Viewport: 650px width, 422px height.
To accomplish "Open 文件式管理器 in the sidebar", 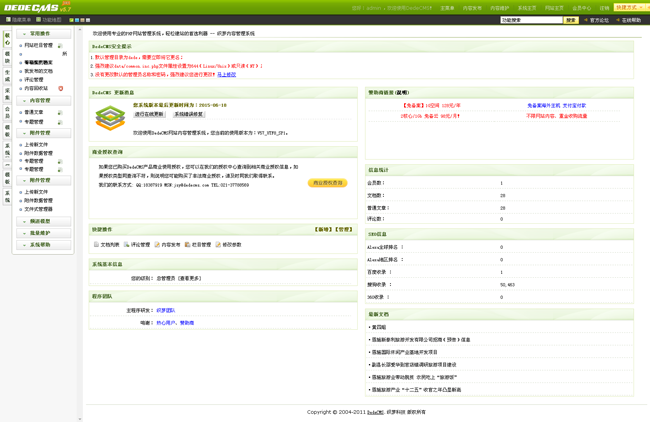I will tap(38, 209).
